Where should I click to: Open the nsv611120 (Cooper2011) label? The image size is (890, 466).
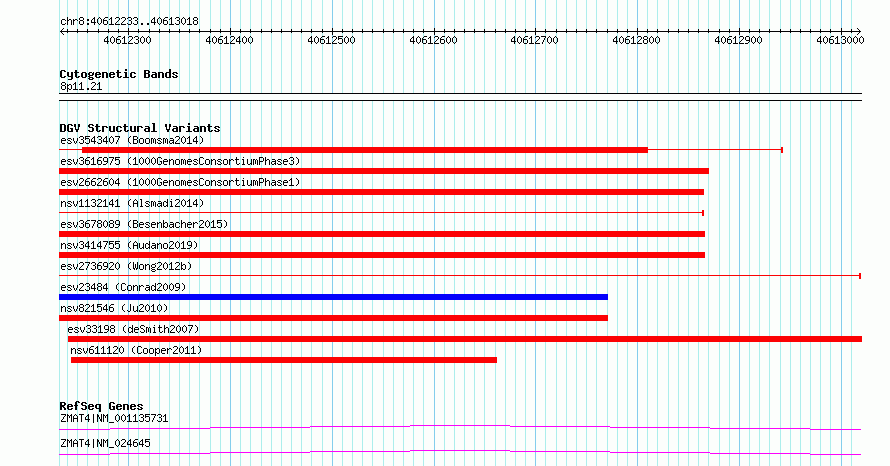pyautogui.click(x=136, y=350)
